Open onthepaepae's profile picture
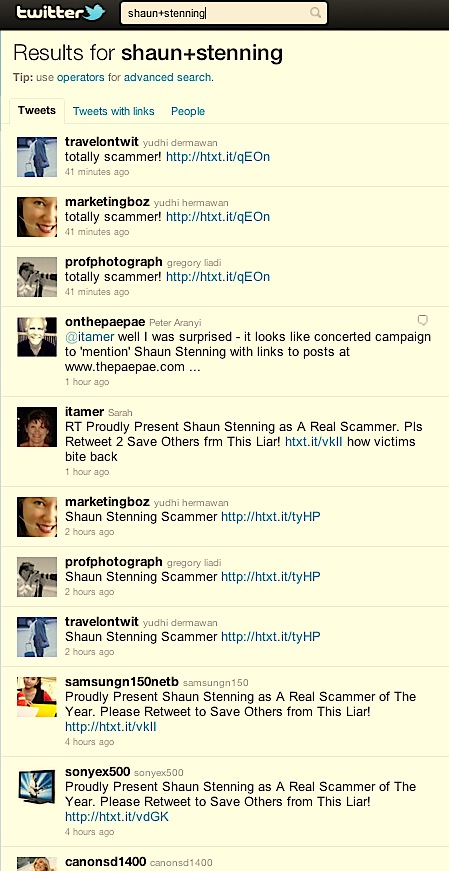The width and height of the screenshot is (449, 871). [37, 337]
